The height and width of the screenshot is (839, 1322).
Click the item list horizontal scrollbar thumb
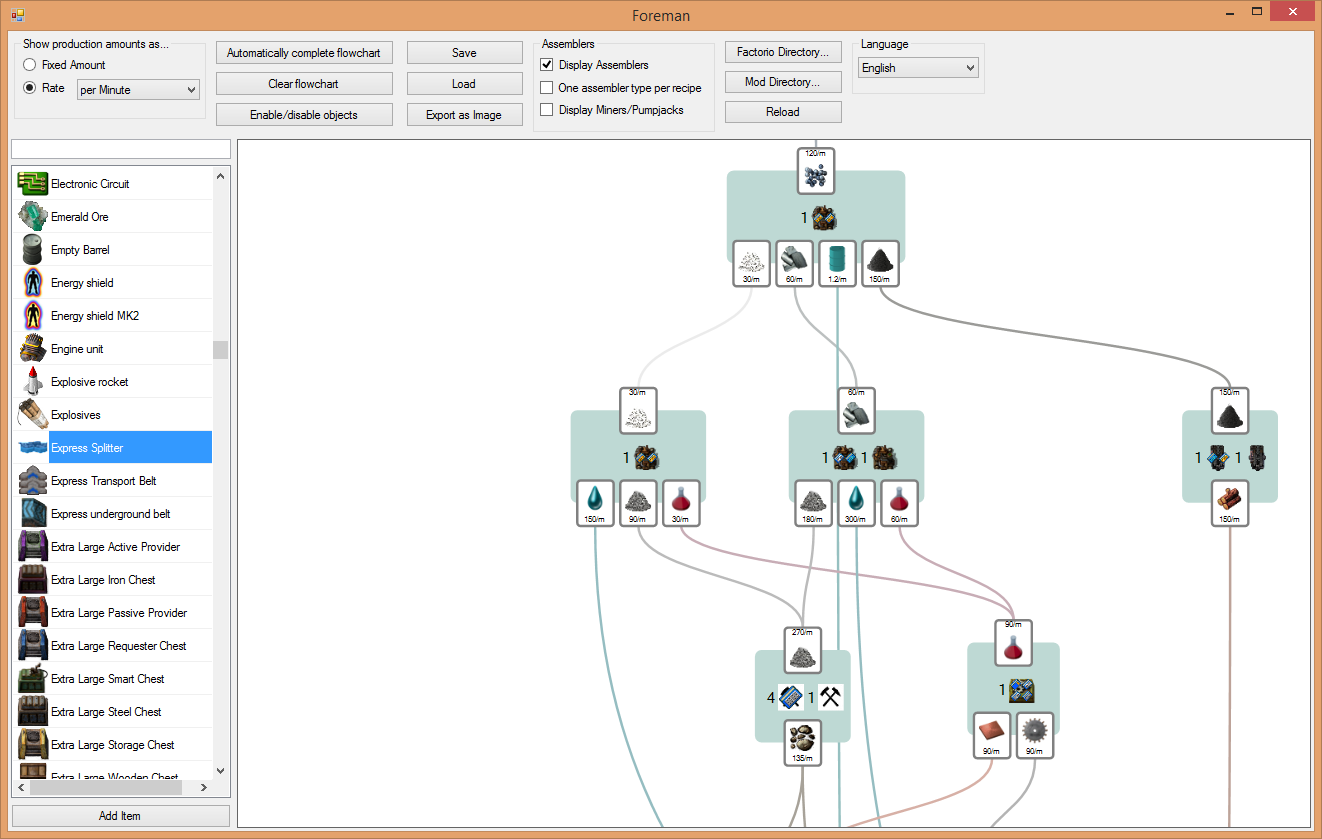click(106, 788)
